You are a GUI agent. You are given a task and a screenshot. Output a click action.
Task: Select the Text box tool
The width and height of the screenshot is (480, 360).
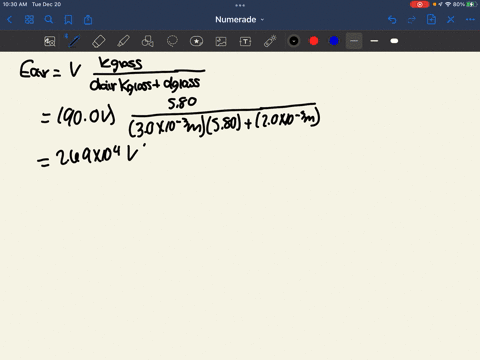tap(245, 41)
